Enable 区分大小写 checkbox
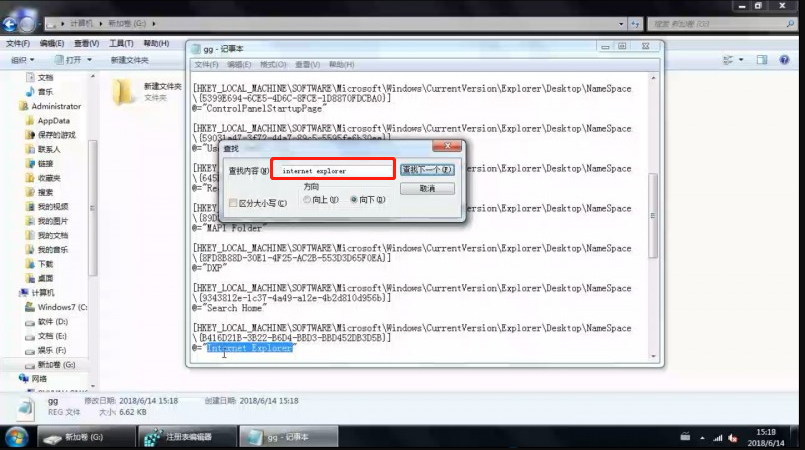 (233, 201)
